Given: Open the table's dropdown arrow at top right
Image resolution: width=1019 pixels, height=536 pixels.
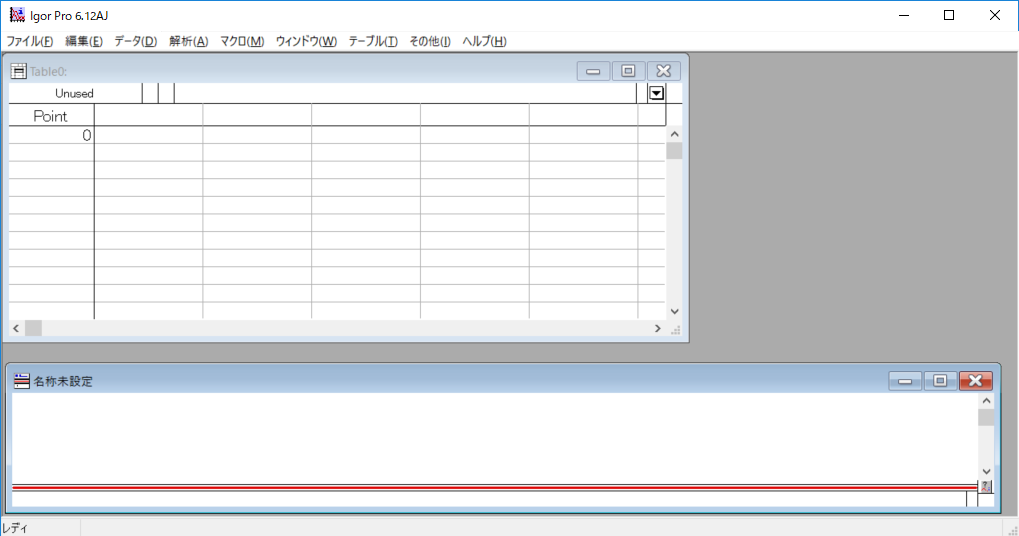Looking at the screenshot, I should pos(657,93).
